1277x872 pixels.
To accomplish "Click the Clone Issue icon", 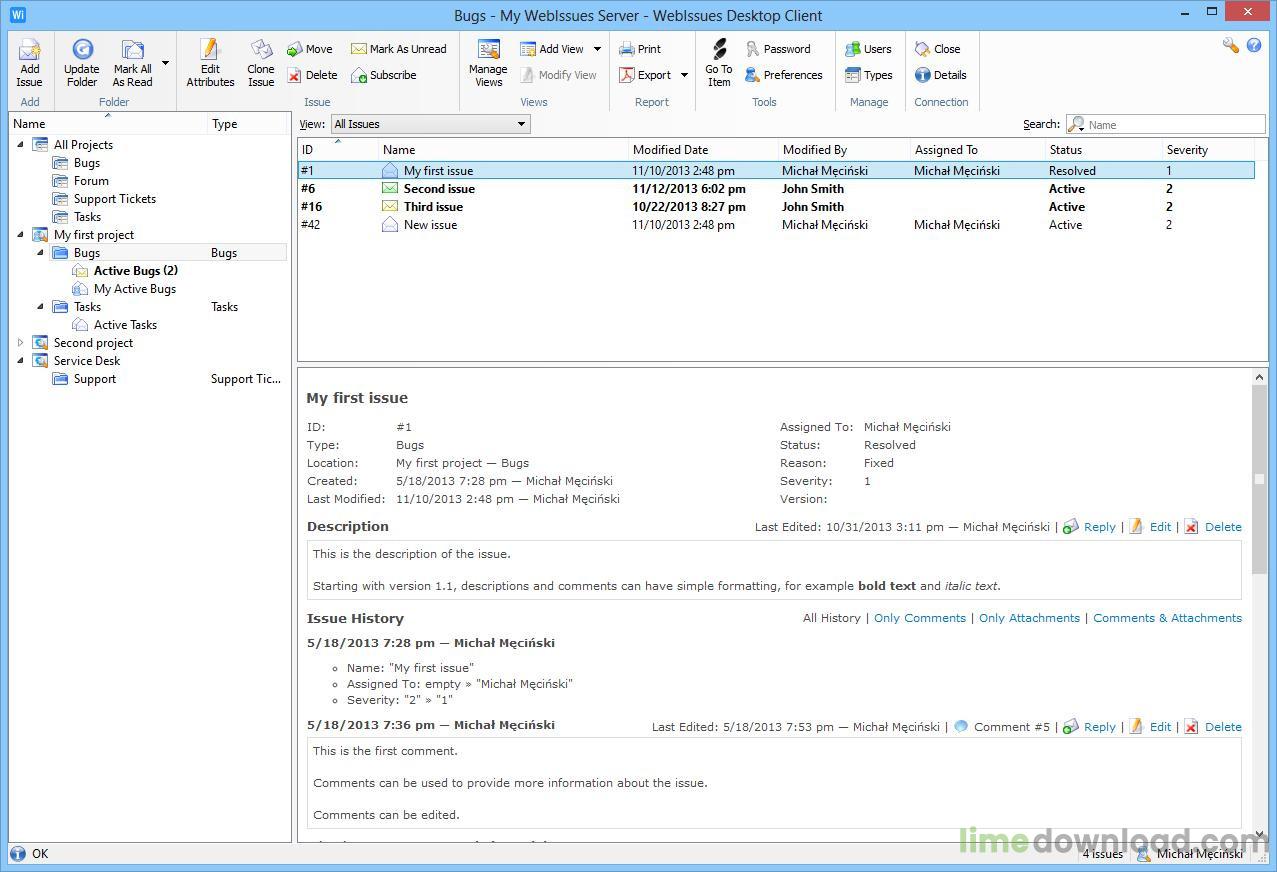I will click(261, 63).
